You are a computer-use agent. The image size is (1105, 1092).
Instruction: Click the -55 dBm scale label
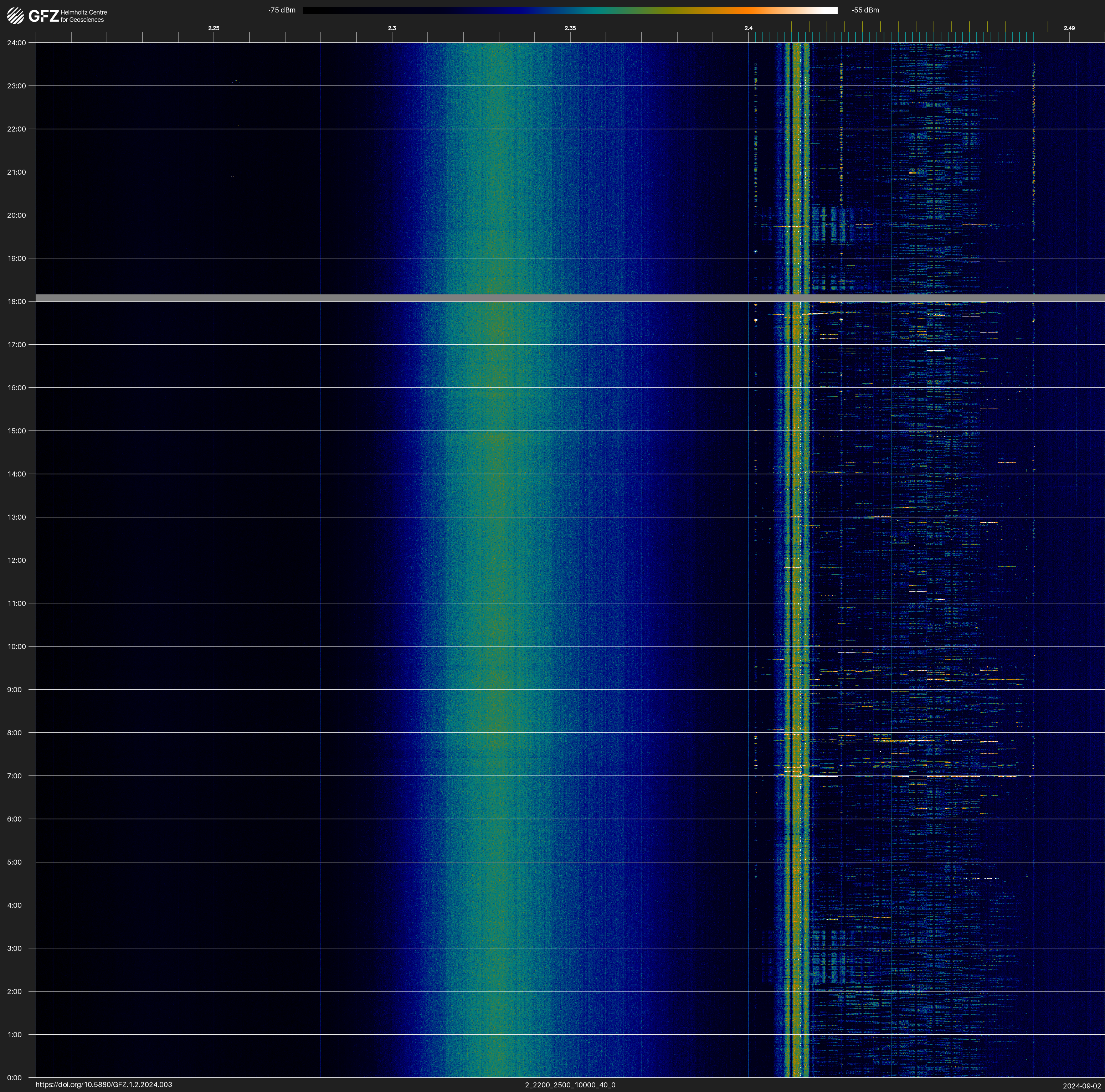(865, 10)
